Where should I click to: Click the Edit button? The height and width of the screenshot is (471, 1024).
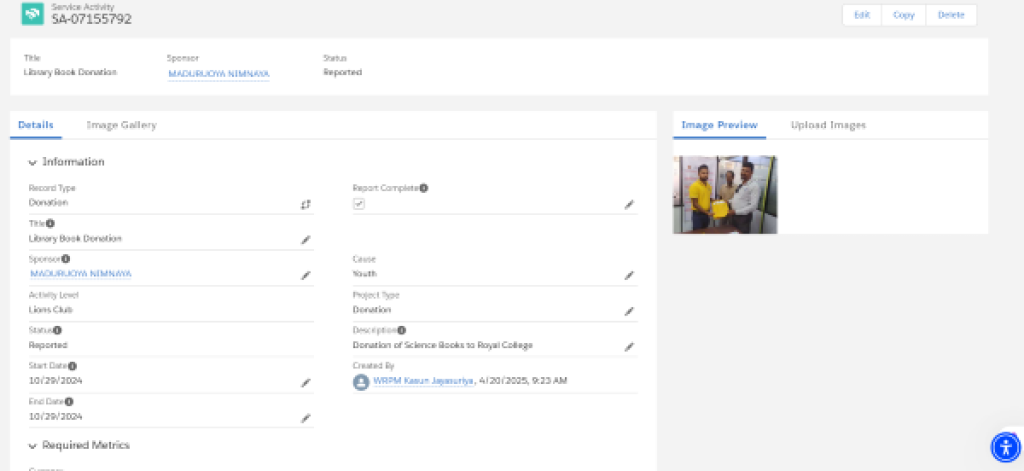tap(862, 15)
